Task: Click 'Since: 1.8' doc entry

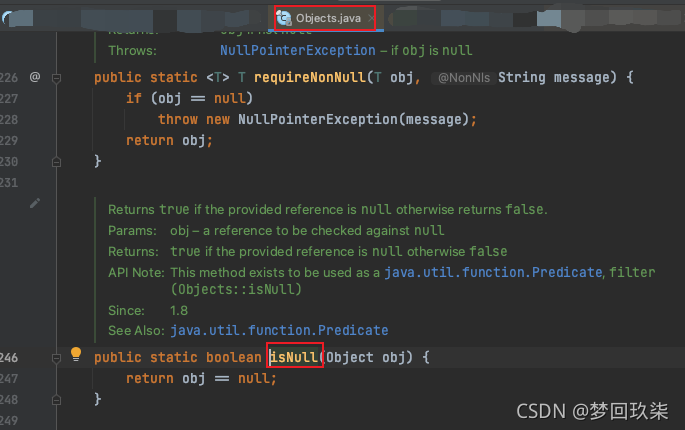Action: 148,311
